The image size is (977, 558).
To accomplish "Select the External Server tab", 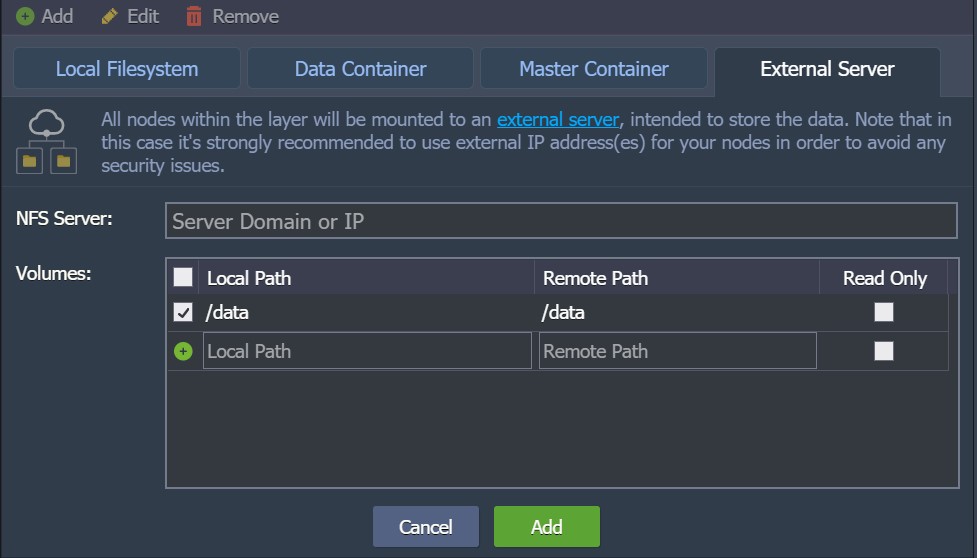I will tap(827, 70).
